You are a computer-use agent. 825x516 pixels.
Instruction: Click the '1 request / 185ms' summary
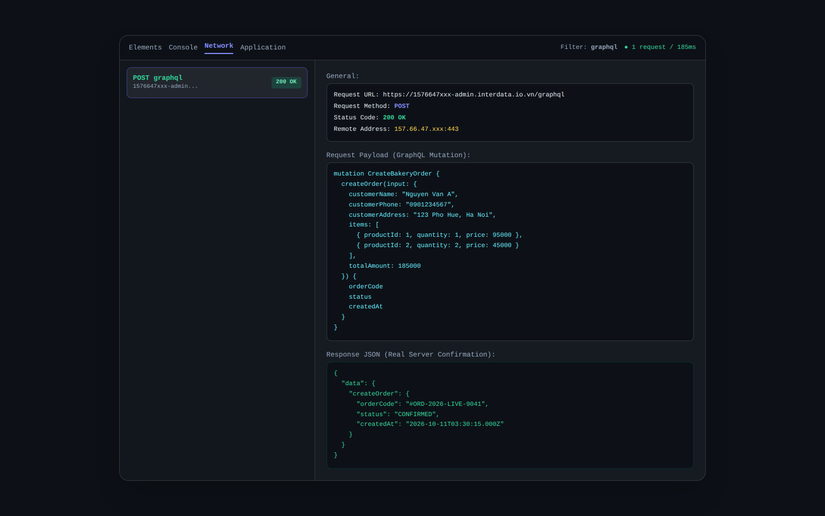tap(663, 47)
